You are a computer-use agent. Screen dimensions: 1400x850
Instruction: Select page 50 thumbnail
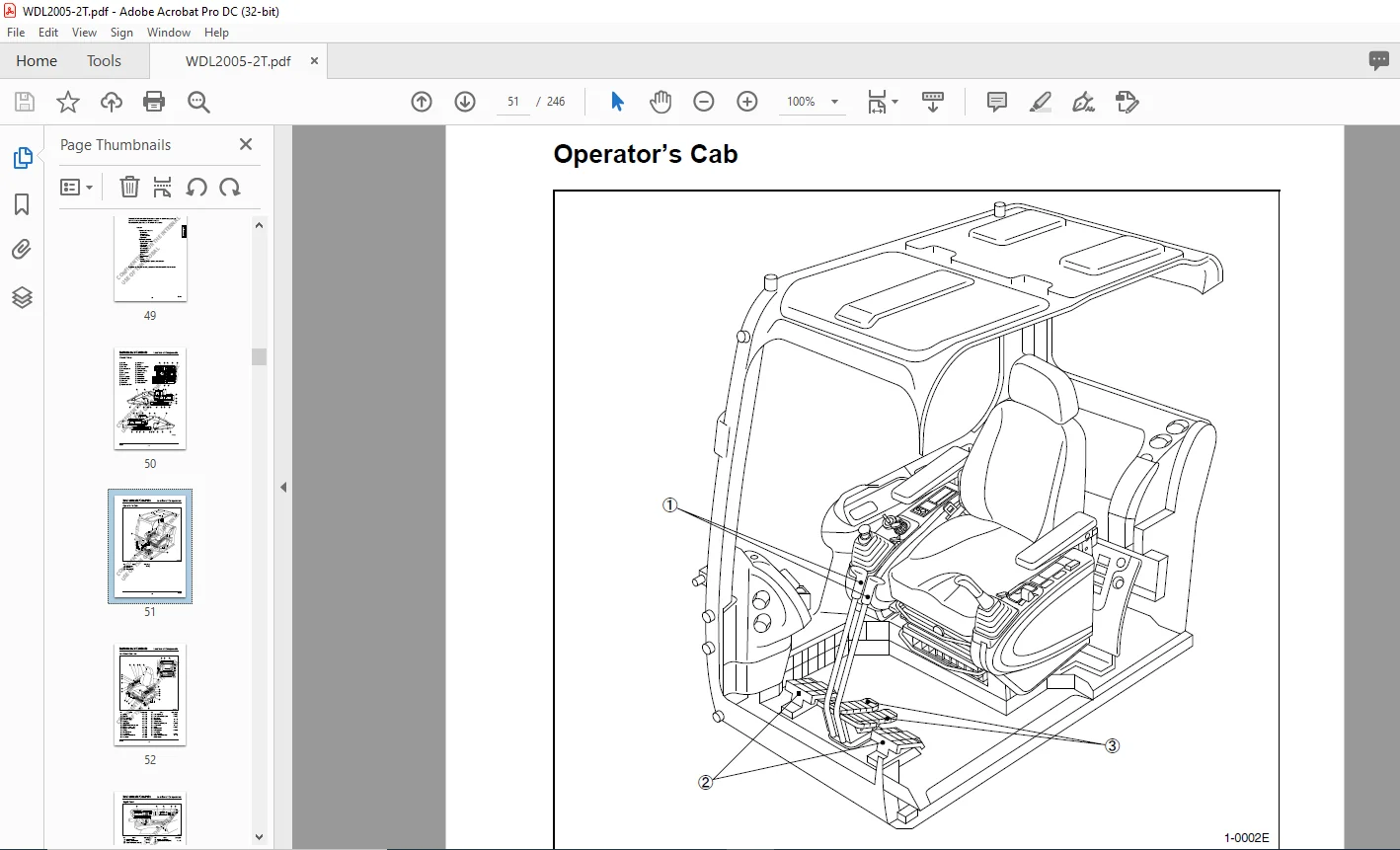coord(150,398)
